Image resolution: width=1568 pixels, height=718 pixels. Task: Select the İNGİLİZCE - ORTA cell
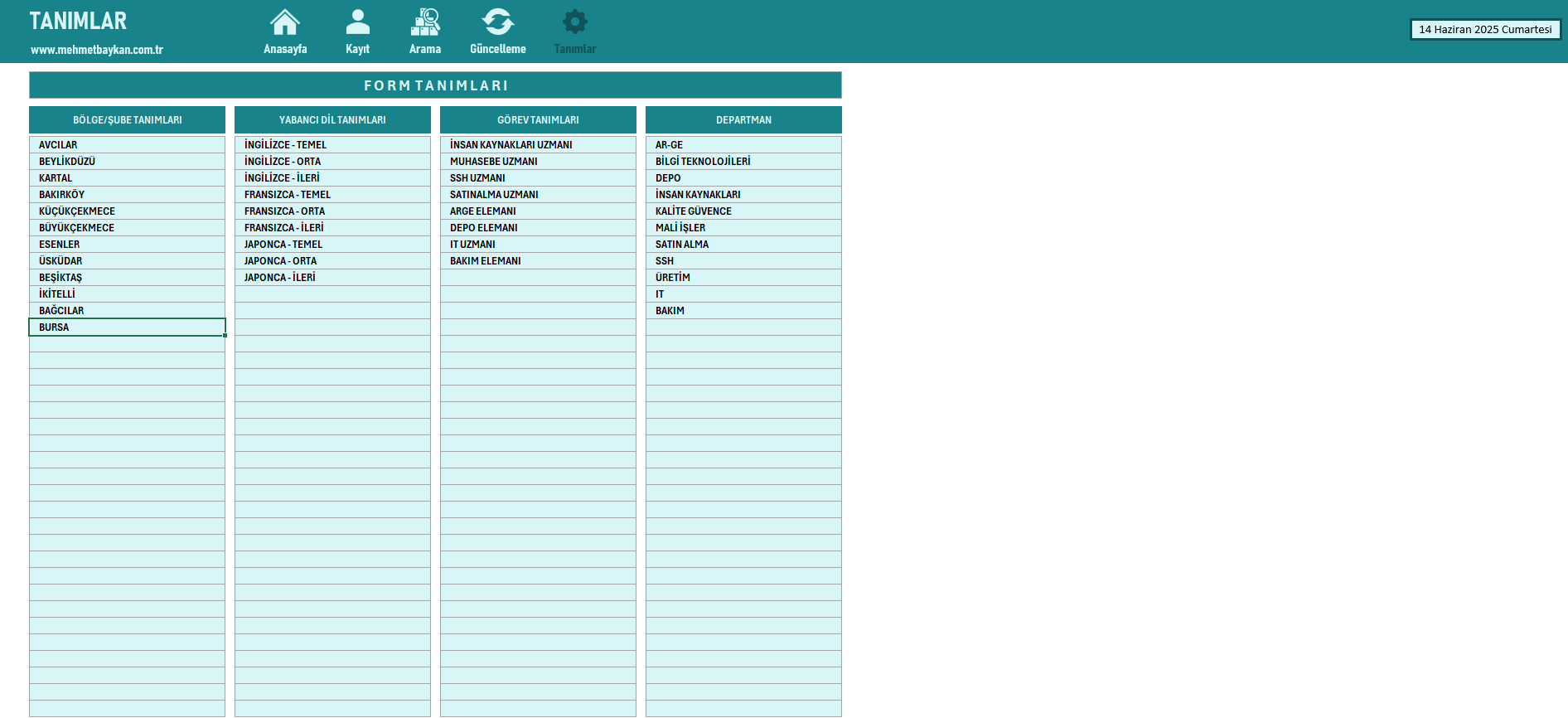(332, 162)
